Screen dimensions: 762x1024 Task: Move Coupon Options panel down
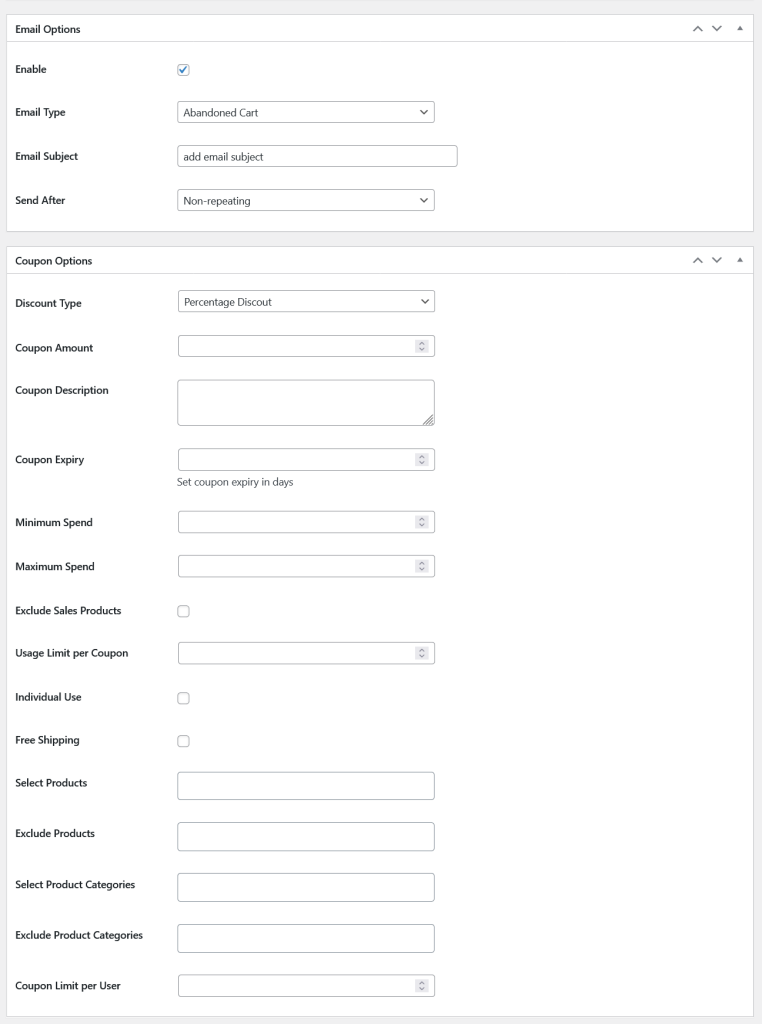(x=717, y=260)
